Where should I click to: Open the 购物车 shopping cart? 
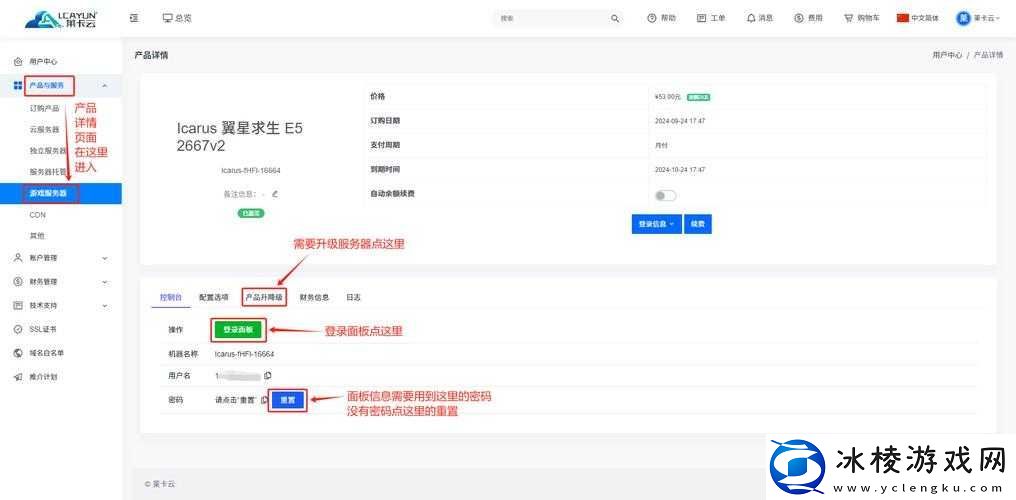[862, 18]
